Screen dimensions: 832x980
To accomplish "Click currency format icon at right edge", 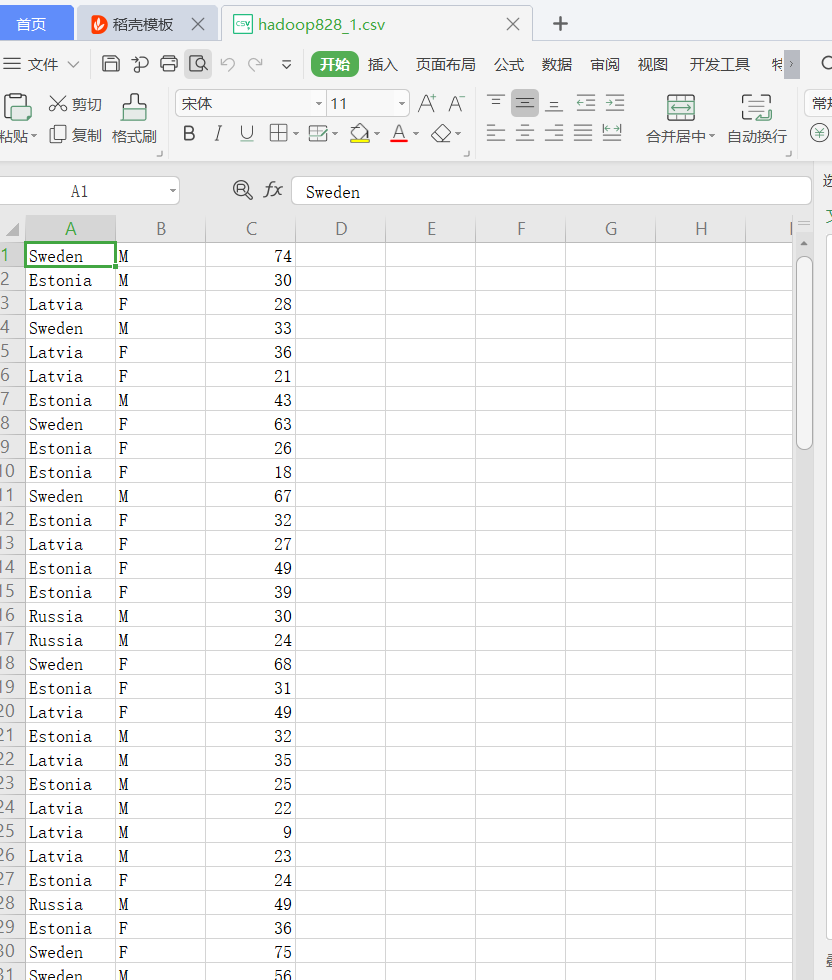I will coord(819,132).
